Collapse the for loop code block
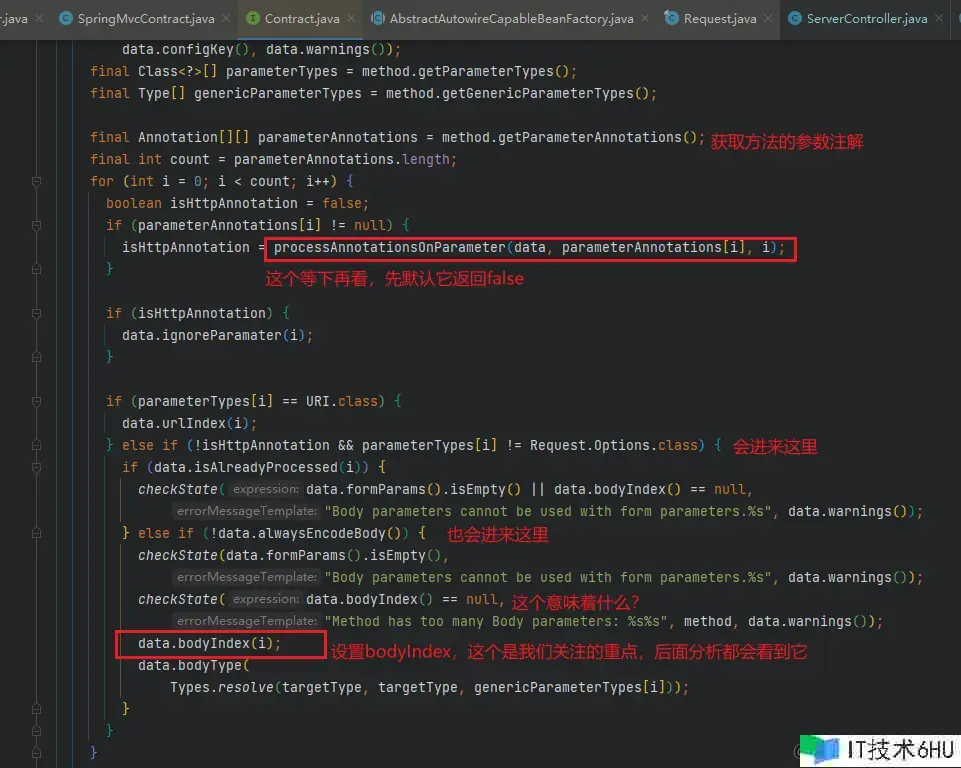The image size is (961, 768). [x=36, y=181]
